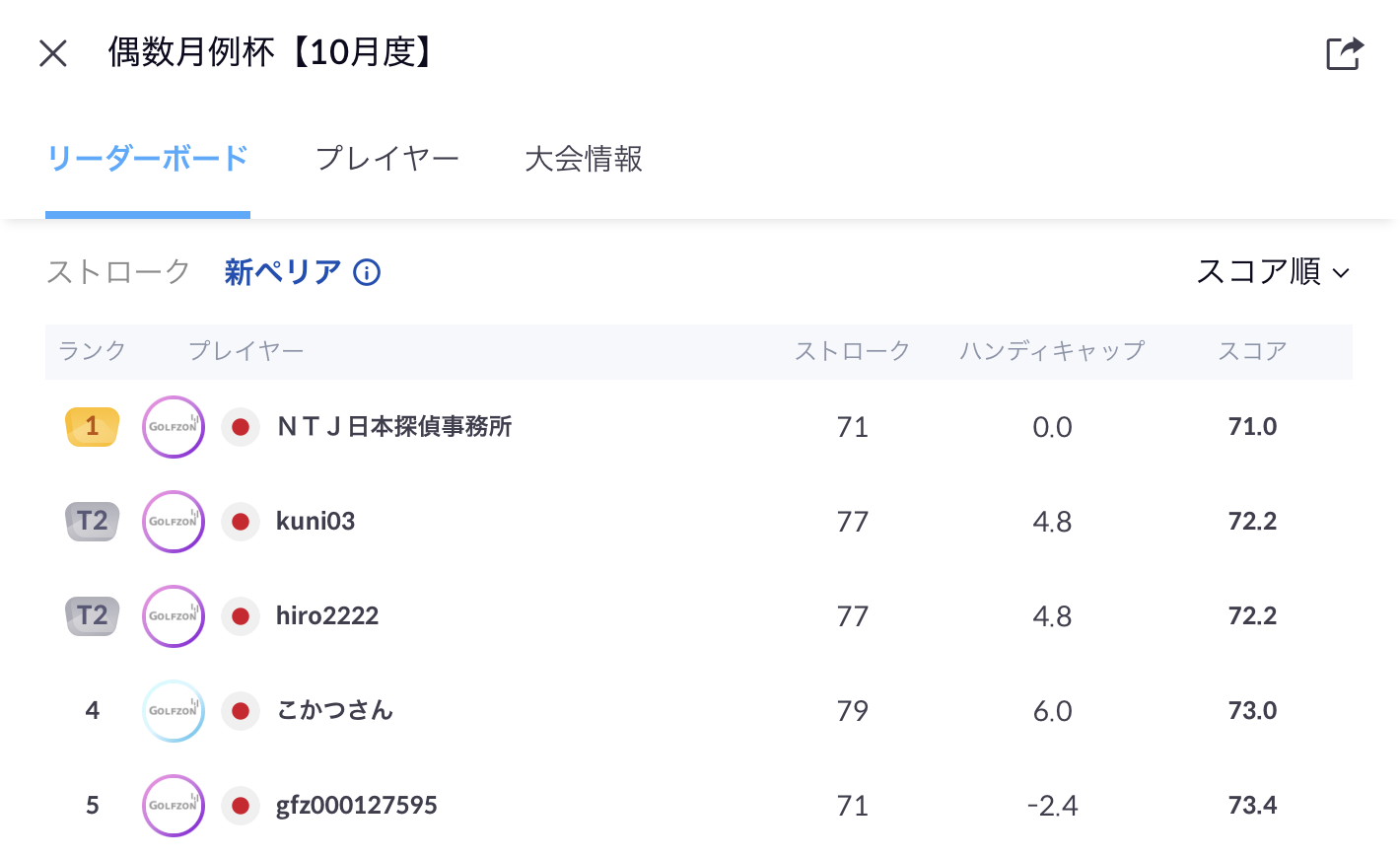Open gfz000127595's player name link

pos(357,806)
